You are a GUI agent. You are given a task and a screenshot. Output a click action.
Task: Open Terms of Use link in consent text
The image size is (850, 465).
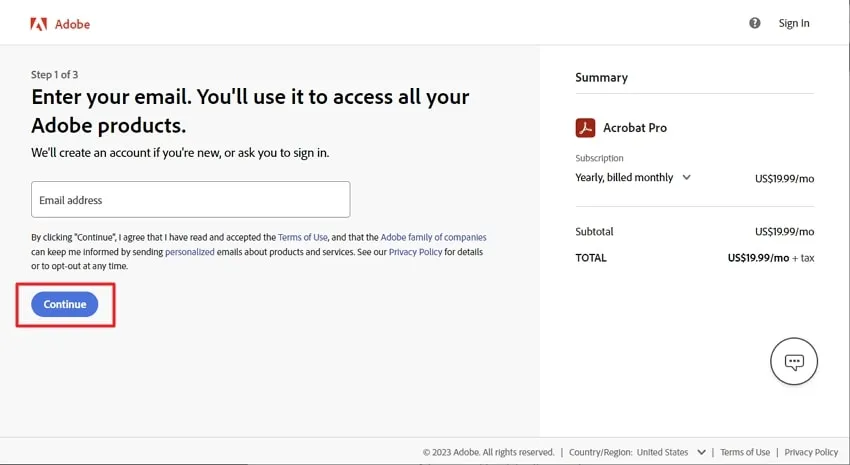(x=302, y=238)
